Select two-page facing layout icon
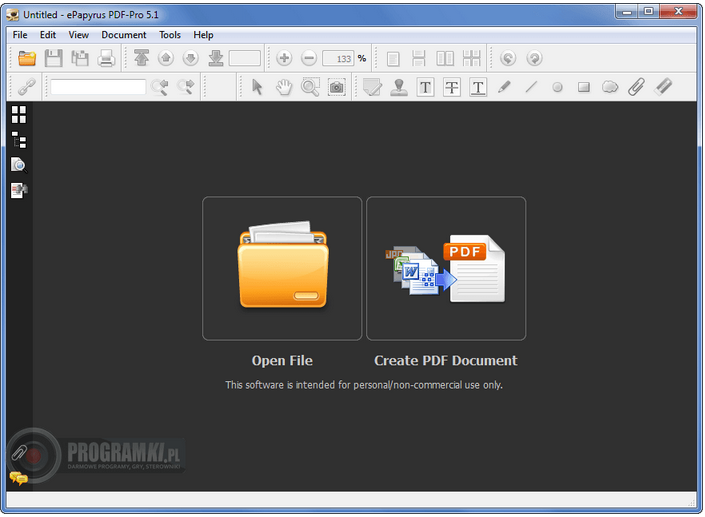 click(445, 58)
